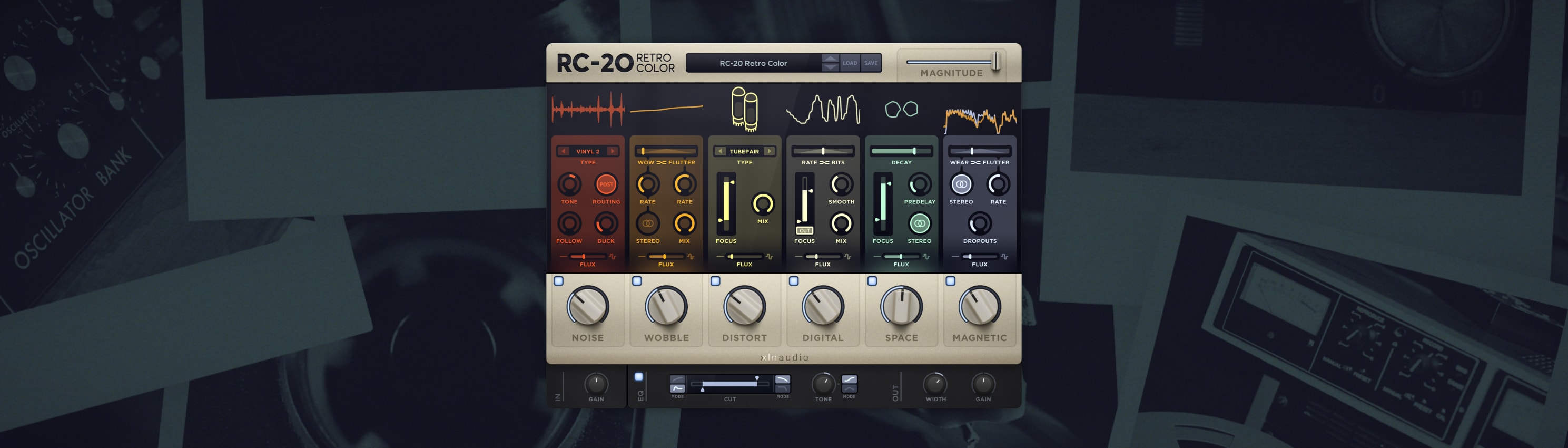Screen dimensions: 1568x448
Task: Click the flux wave icon in Distort module
Action: coord(770,257)
